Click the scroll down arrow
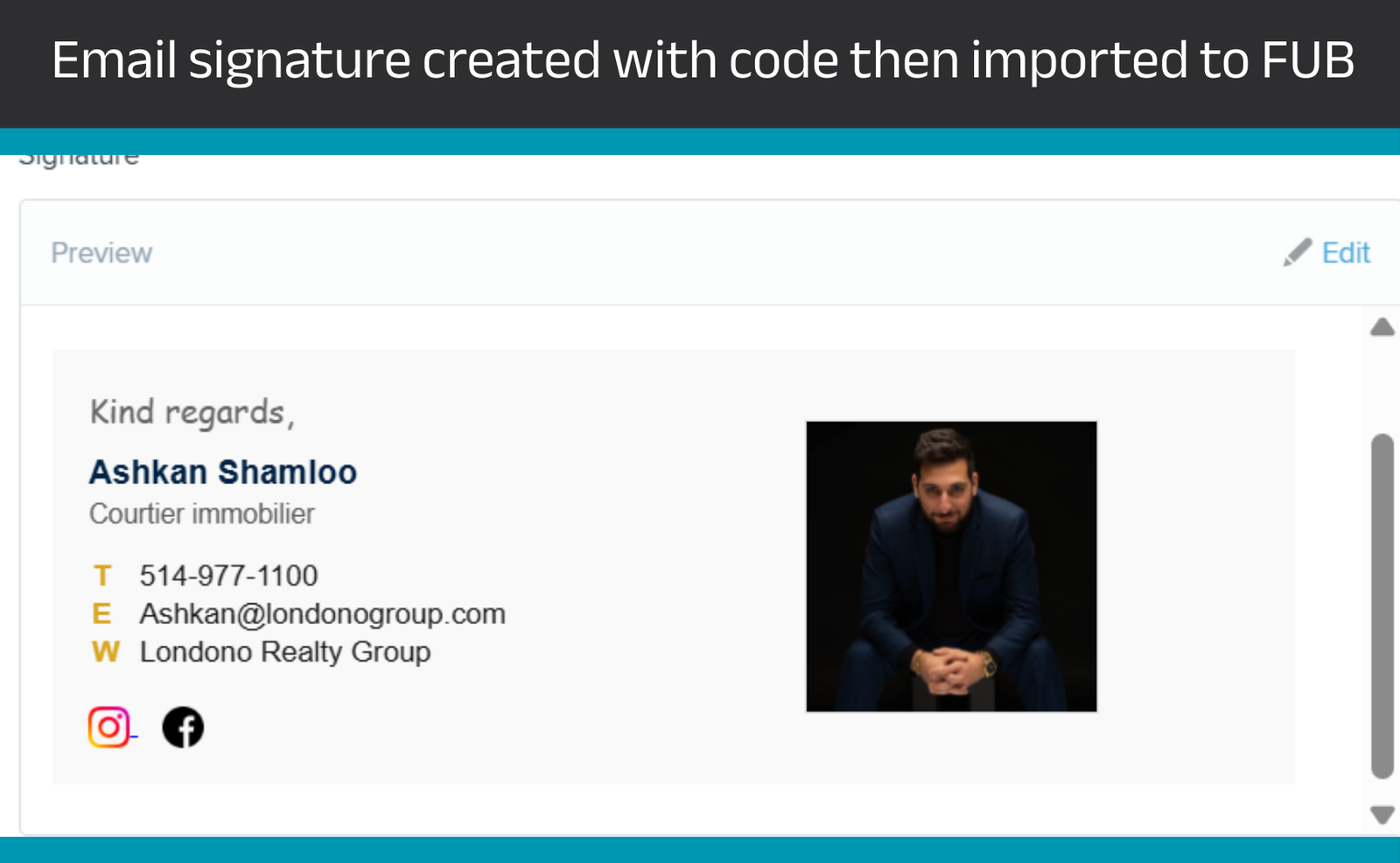Screen dimensions: 1400x863 [x=1382, y=815]
